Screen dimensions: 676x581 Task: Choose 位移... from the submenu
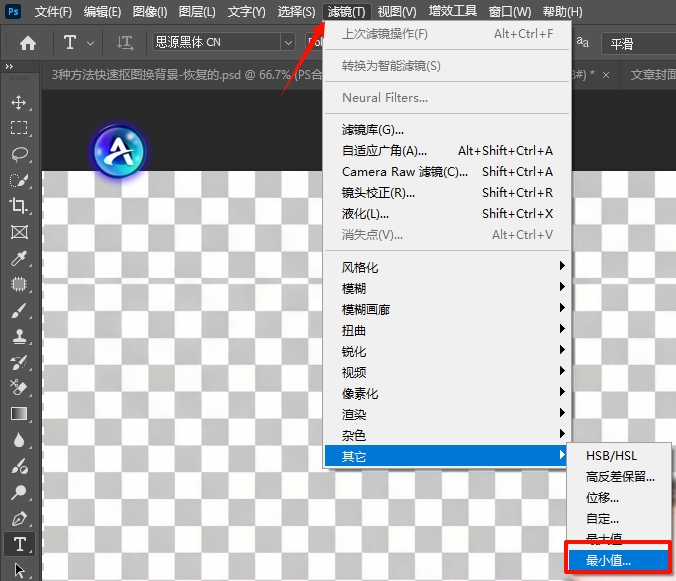[x=619, y=498]
